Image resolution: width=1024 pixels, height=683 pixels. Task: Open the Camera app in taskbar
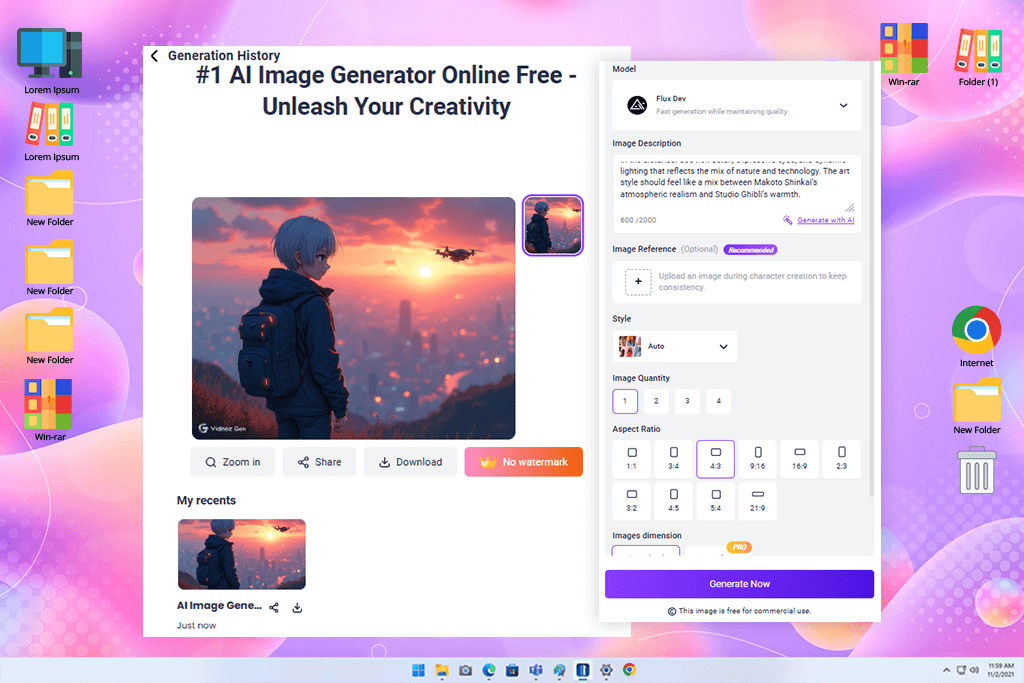(x=466, y=670)
